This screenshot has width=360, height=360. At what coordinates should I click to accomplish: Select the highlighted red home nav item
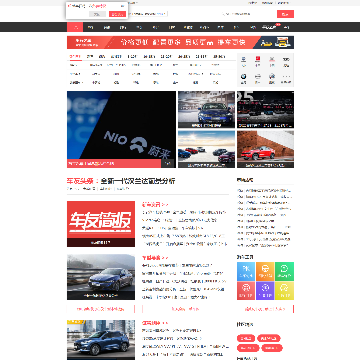click(x=75, y=27)
